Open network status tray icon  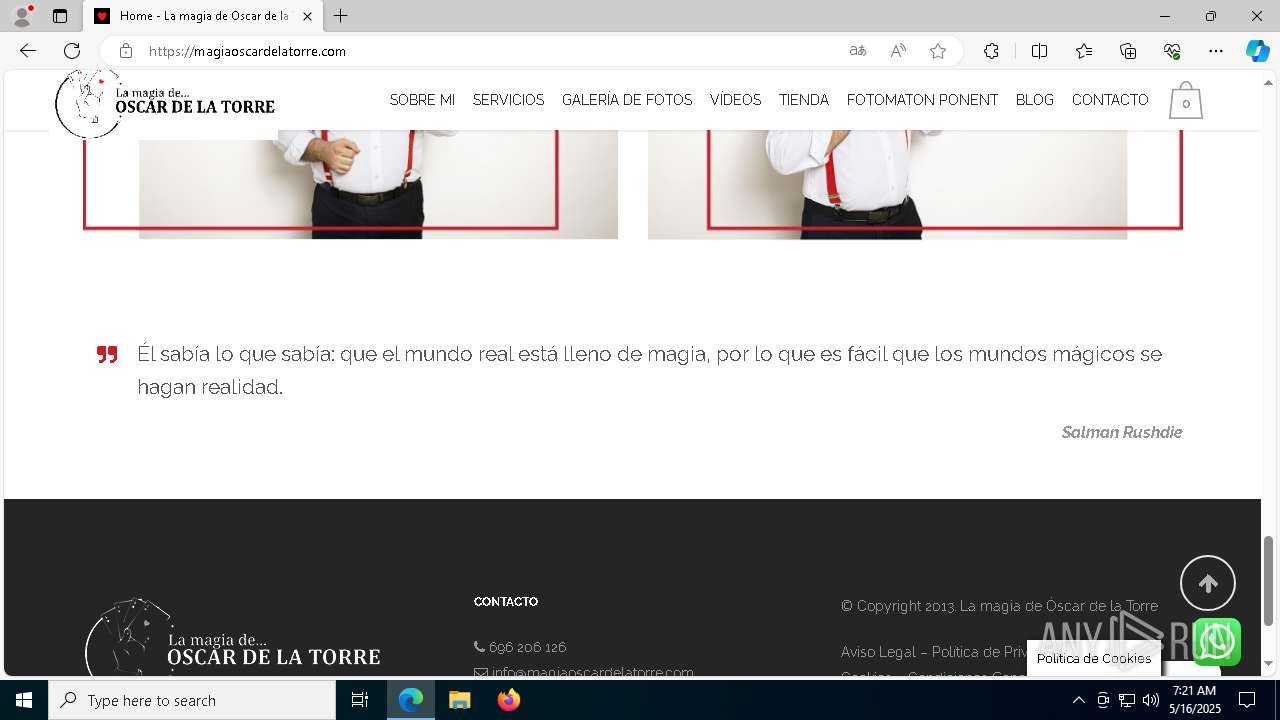(1126, 700)
